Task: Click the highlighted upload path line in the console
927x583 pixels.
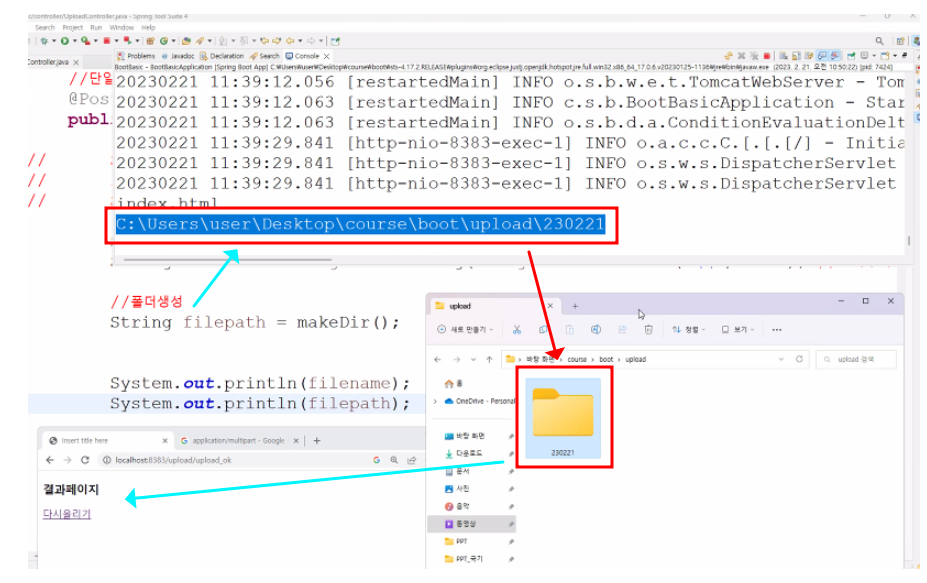Action: [x=360, y=224]
